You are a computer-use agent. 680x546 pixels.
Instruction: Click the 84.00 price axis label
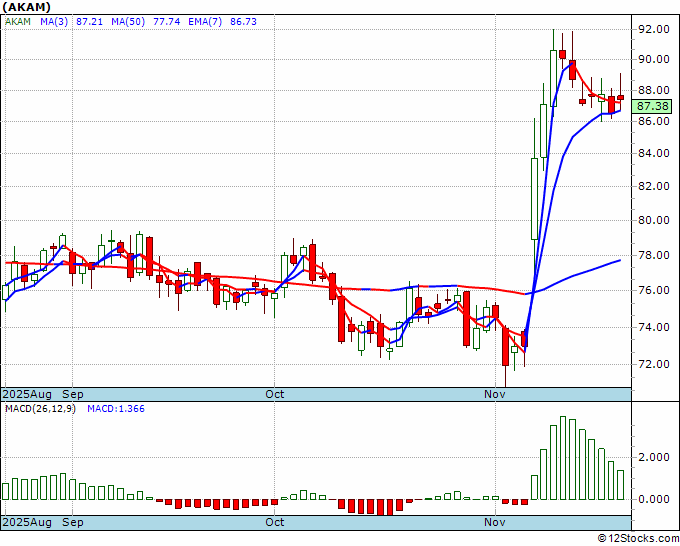pyautogui.click(x=654, y=154)
